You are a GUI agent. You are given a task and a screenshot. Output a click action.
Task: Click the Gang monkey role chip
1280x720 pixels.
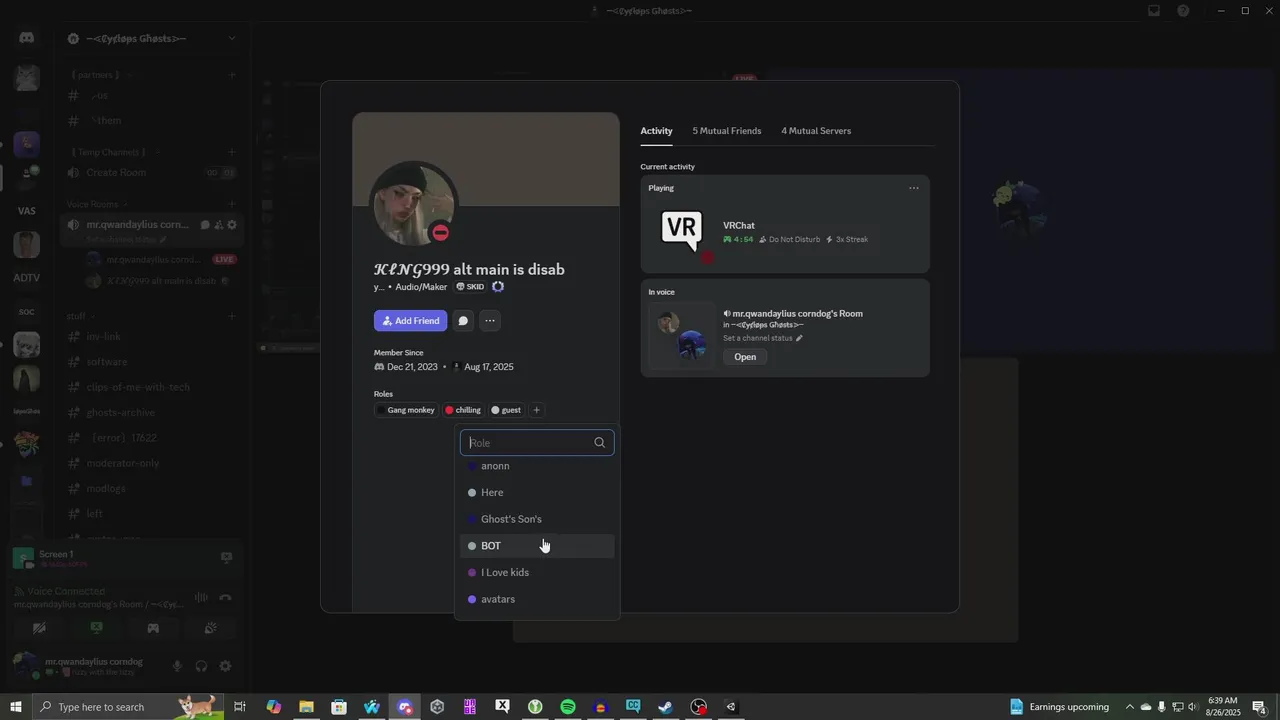[406, 410]
